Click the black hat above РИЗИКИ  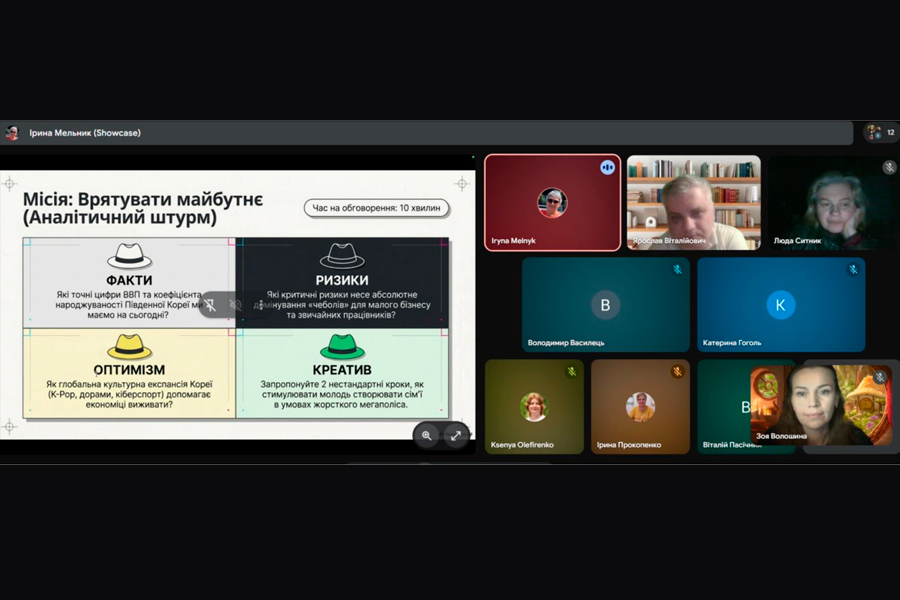point(342,256)
